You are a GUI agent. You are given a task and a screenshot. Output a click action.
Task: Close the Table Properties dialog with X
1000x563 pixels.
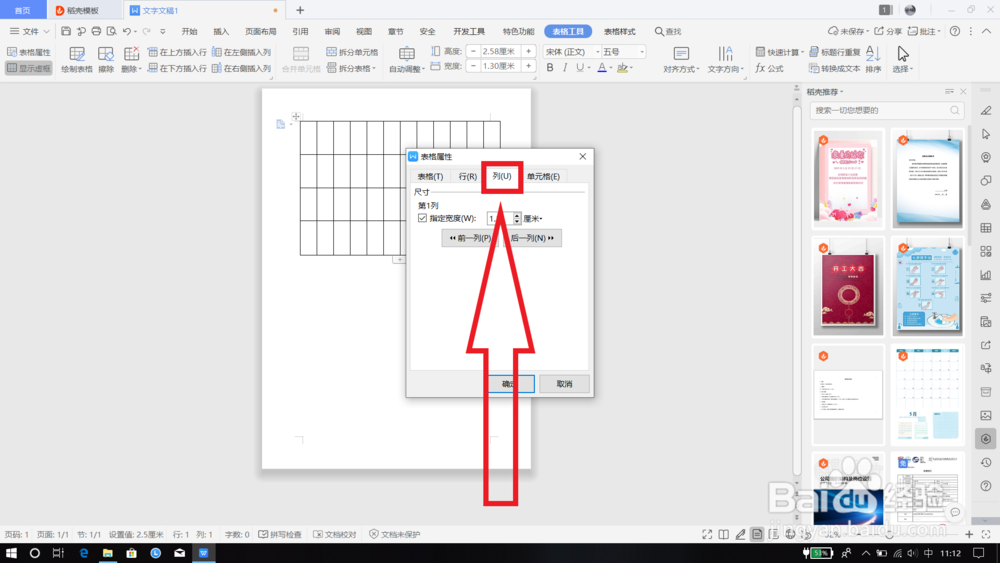click(x=582, y=156)
